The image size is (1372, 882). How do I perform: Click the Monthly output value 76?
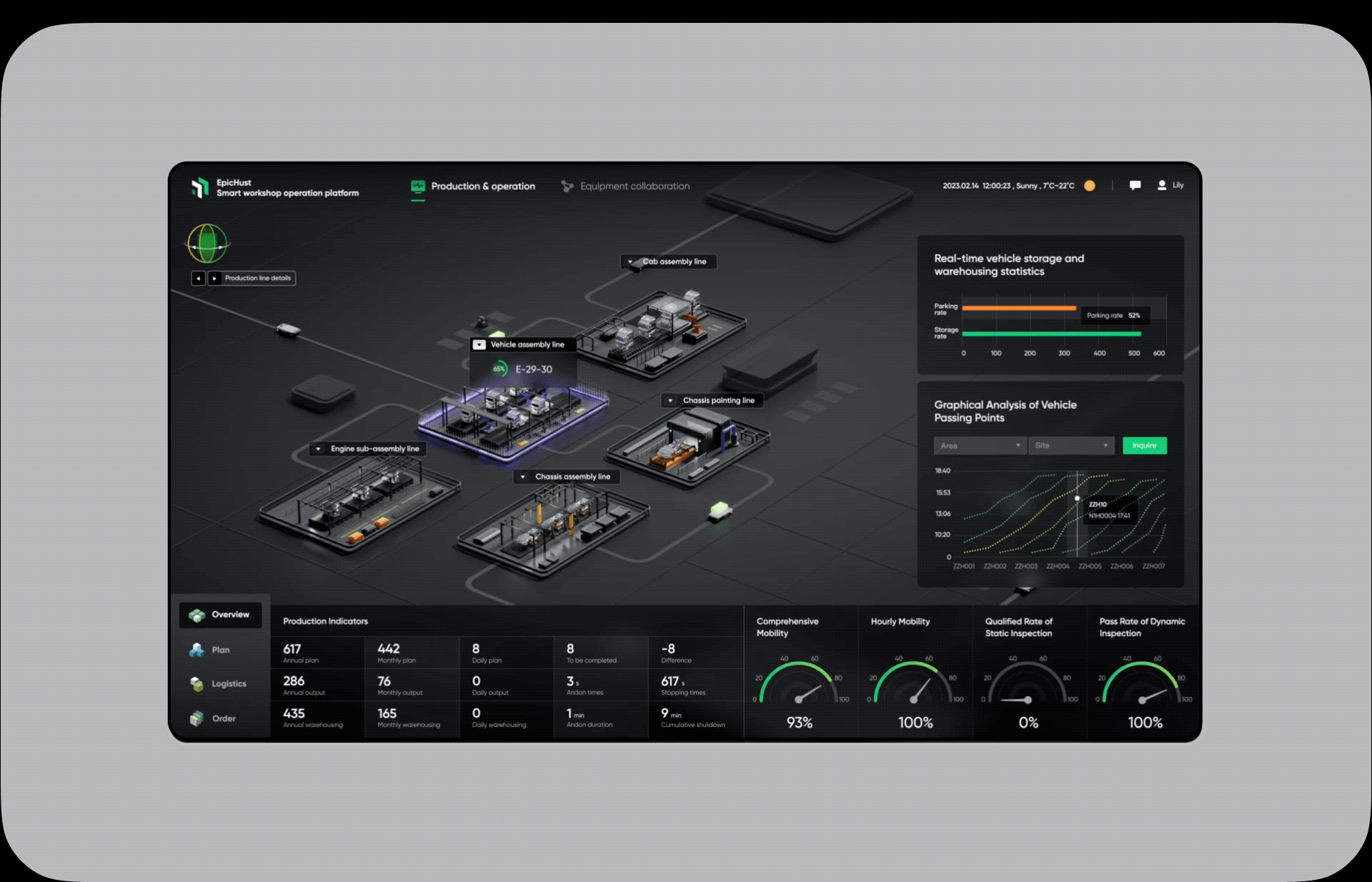tap(384, 681)
